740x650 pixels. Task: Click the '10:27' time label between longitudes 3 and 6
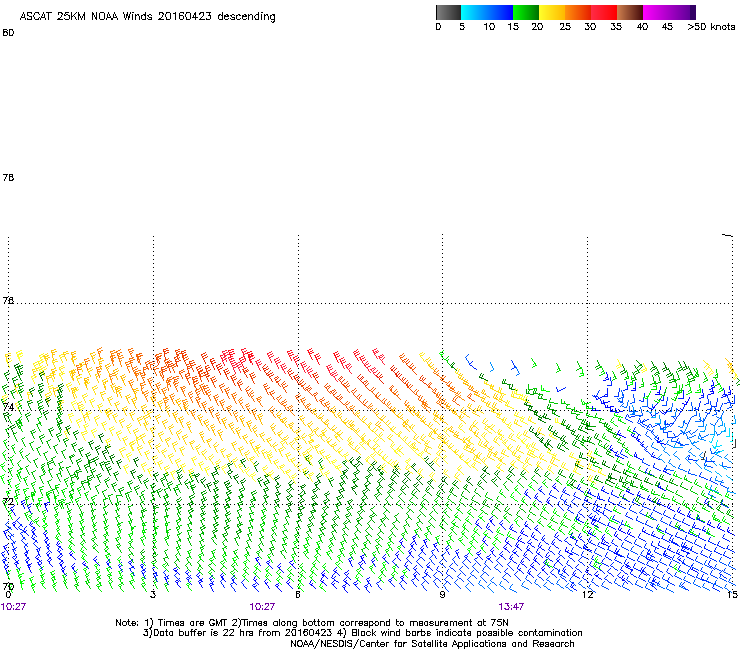tap(262, 607)
